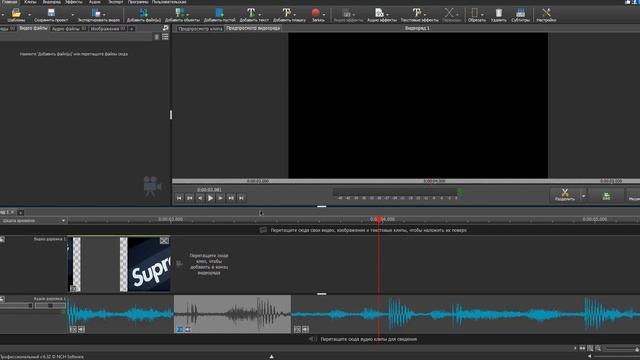Screen dimensions: 640x360
Task: Click the timeline zoom slider at bottom right
Action: click(x=622, y=348)
